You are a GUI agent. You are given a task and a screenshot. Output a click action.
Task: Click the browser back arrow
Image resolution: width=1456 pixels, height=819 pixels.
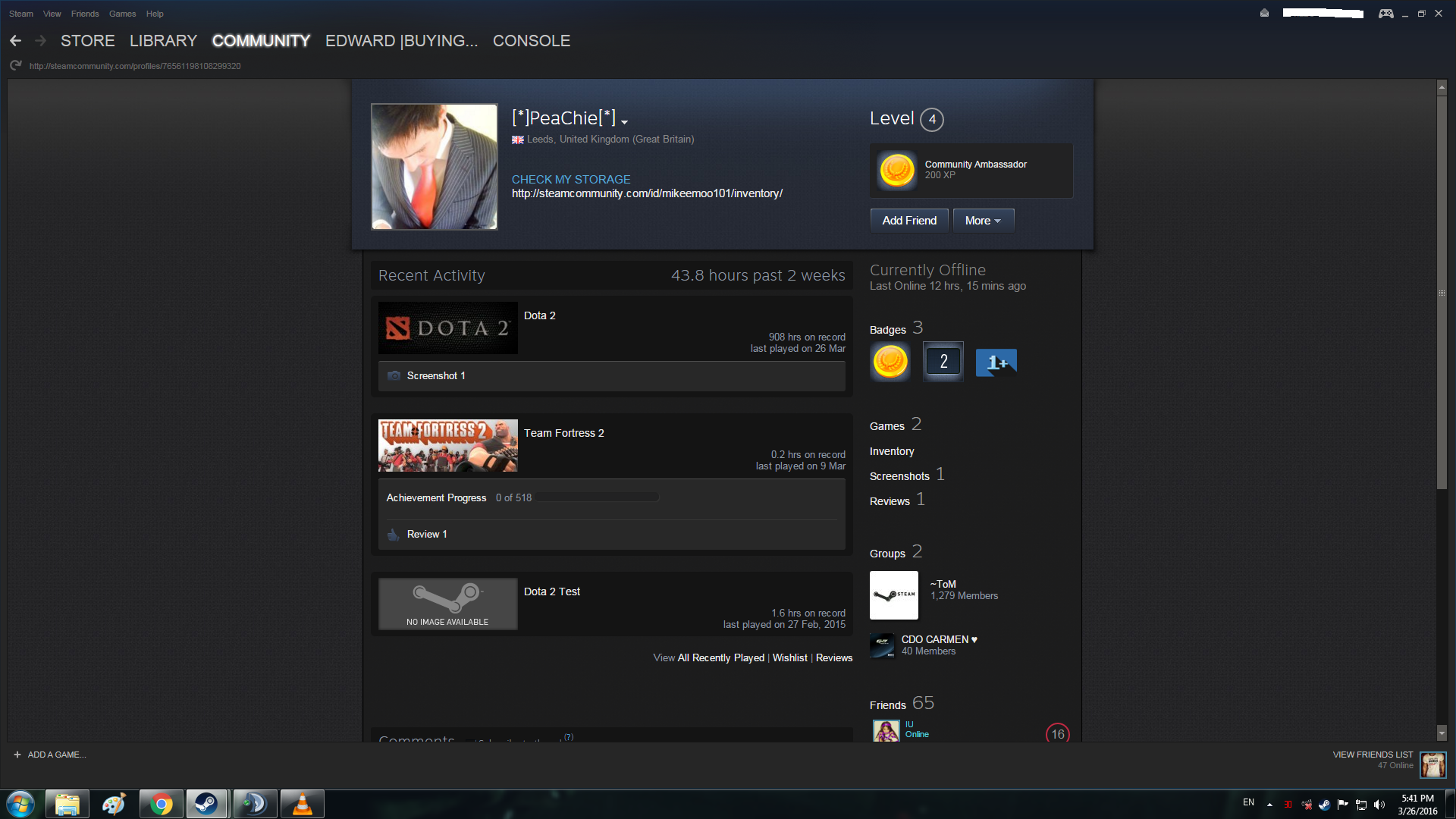[15, 41]
